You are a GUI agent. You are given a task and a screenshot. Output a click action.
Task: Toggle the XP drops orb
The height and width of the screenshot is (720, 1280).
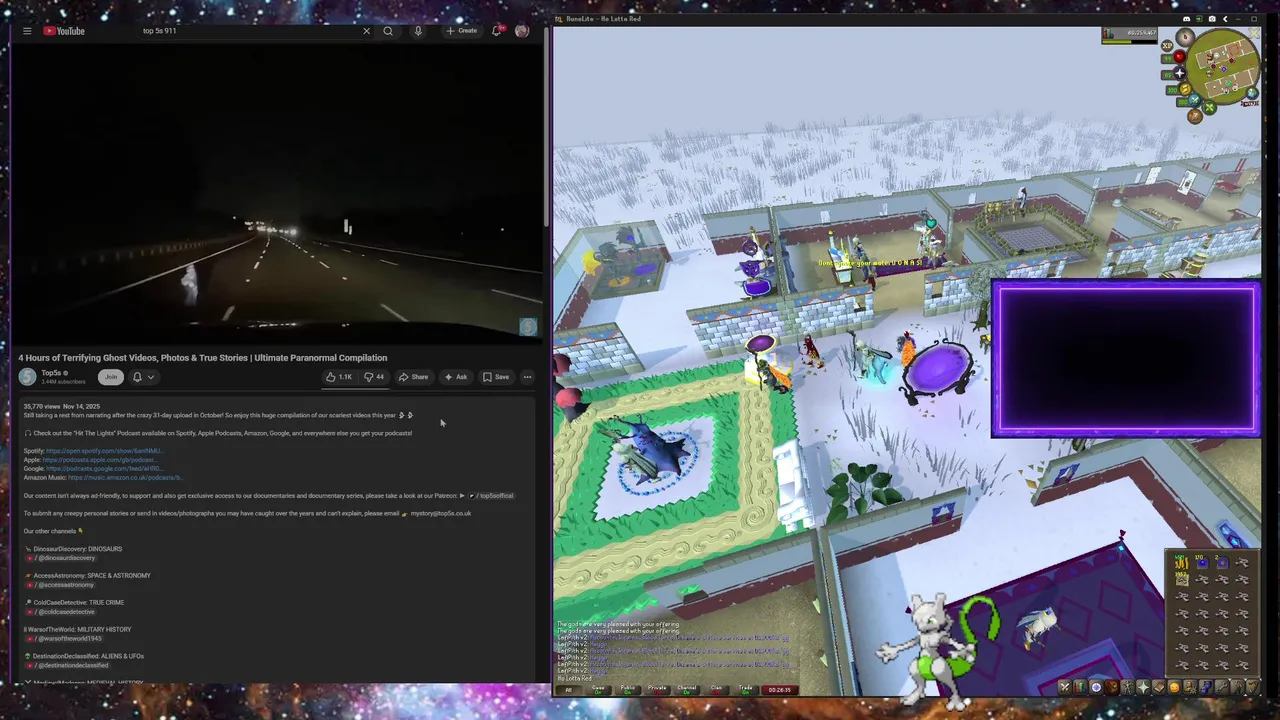click(1167, 46)
